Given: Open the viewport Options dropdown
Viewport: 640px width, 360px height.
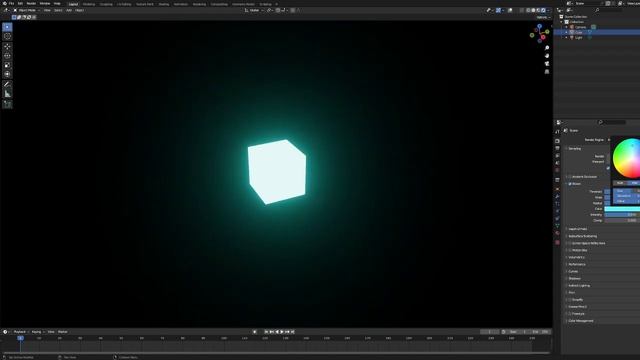Looking at the screenshot, I should tap(543, 18).
